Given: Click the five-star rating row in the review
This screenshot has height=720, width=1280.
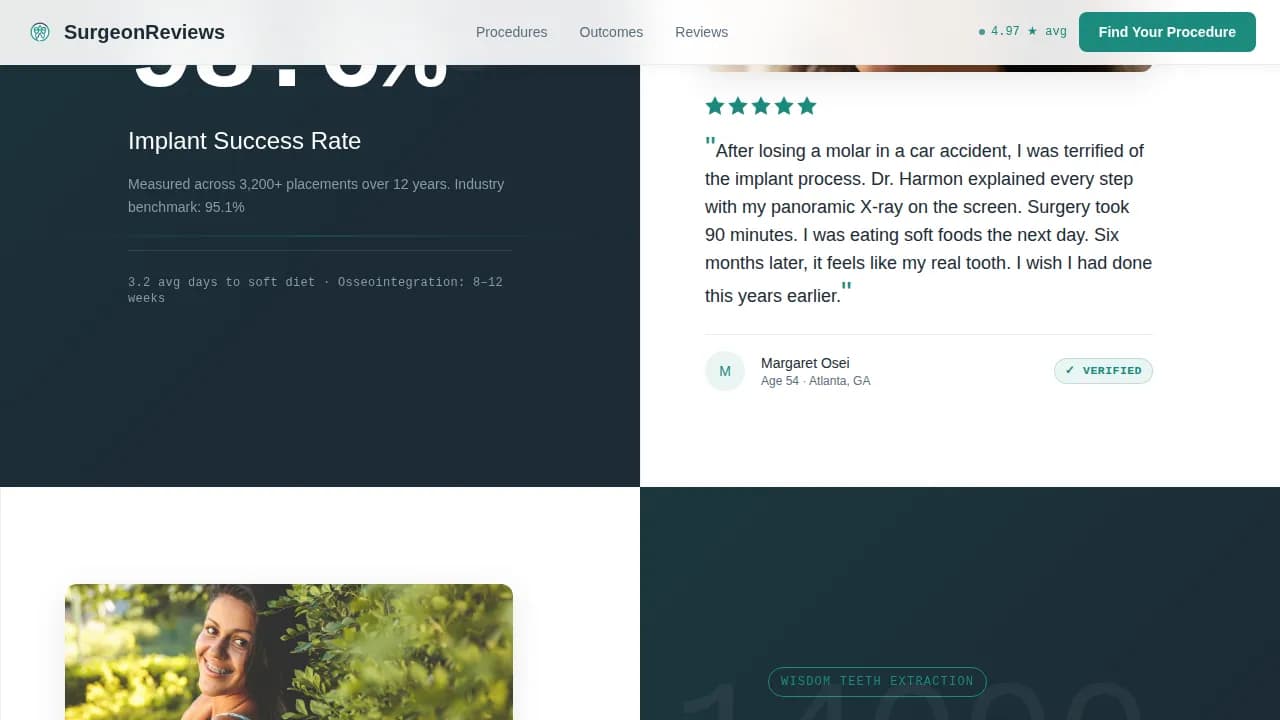Looking at the screenshot, I should pyautogui.click(x=761, y=106).
